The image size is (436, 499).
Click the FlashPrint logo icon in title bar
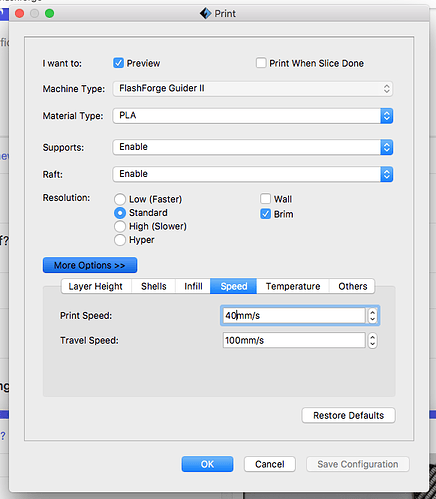[205, 14]
